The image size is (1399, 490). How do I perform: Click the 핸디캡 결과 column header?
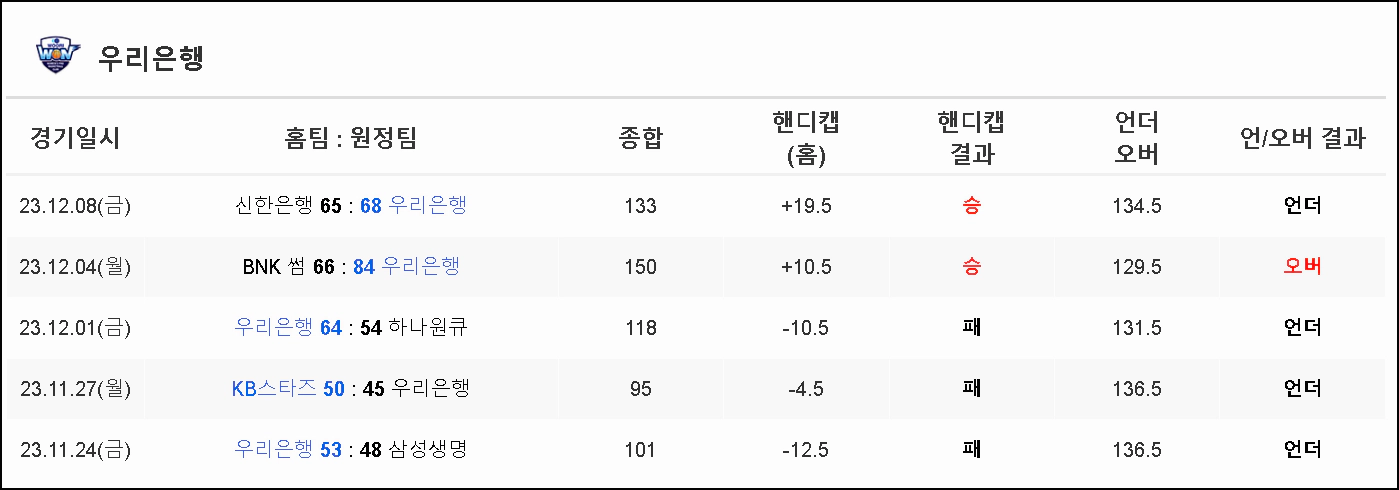pyautogui.click(x=971, y=138)
